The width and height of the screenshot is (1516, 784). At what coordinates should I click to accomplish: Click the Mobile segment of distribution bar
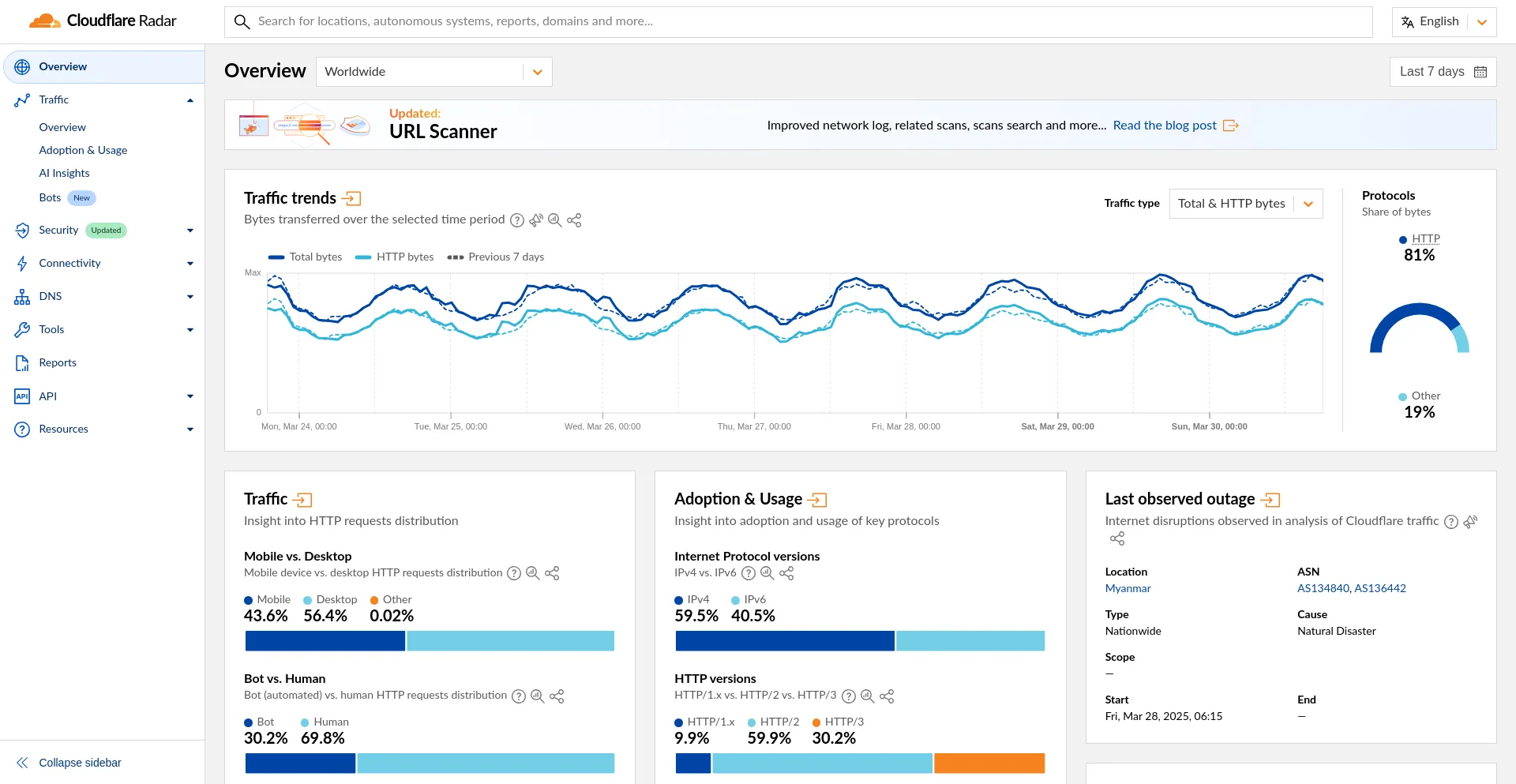tap(325, 641)
